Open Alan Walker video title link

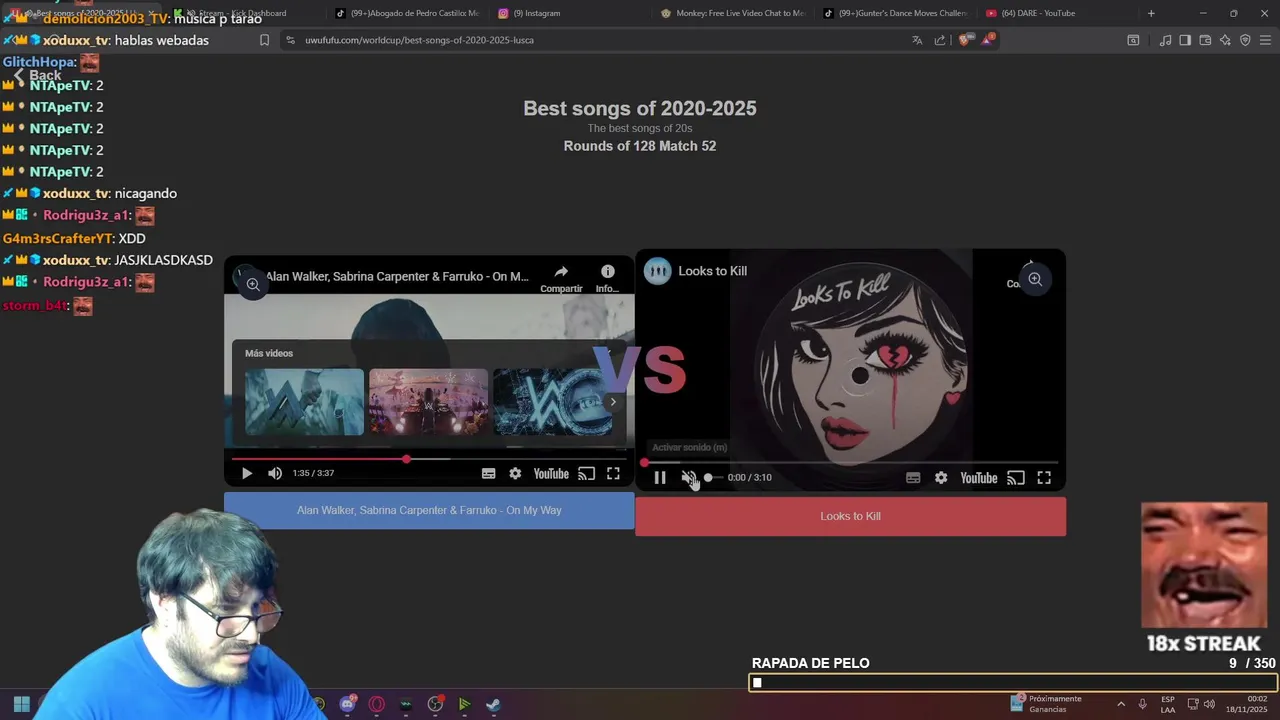click(x=397, y=276)
